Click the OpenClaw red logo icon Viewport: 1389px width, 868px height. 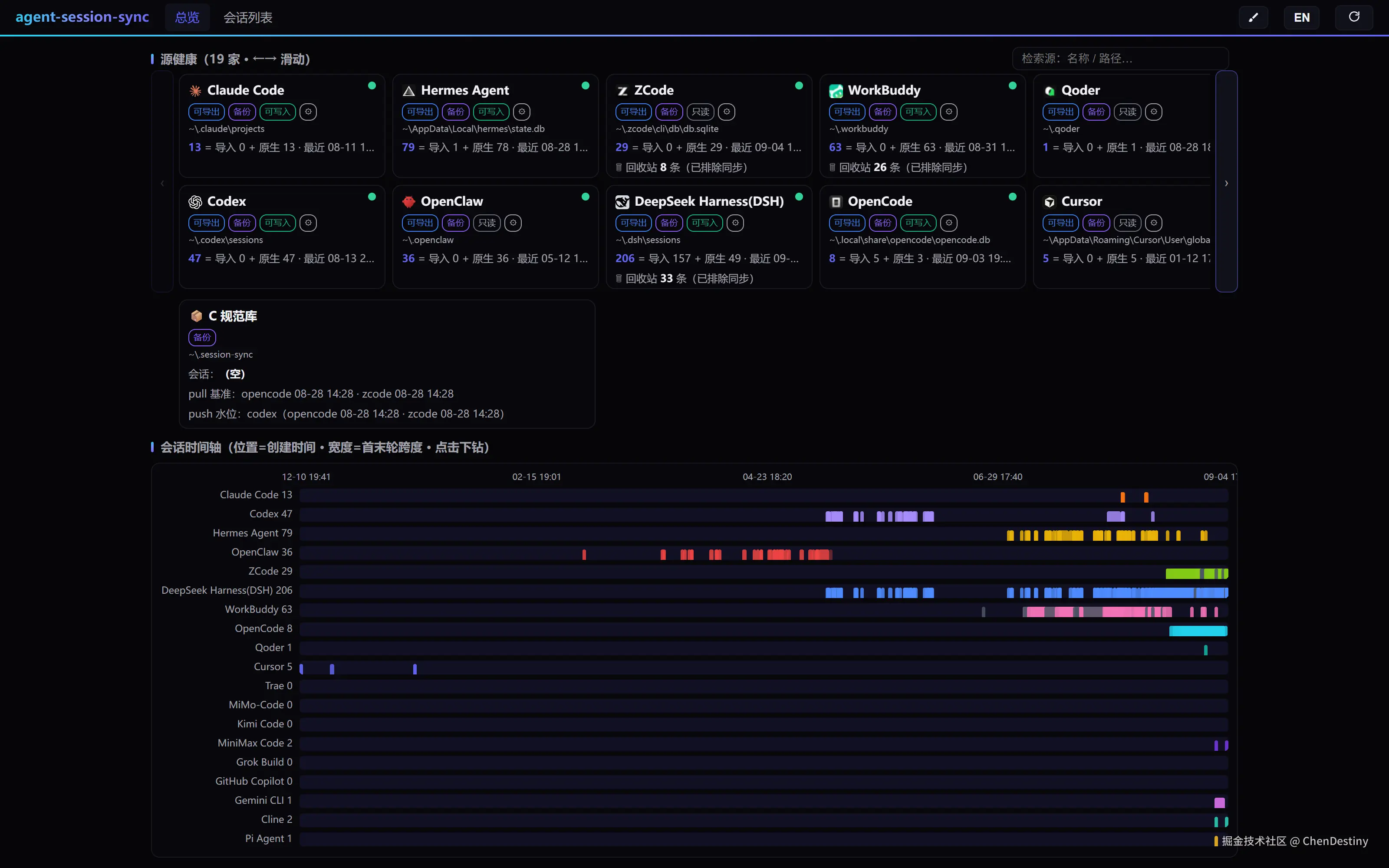point(408,202)
